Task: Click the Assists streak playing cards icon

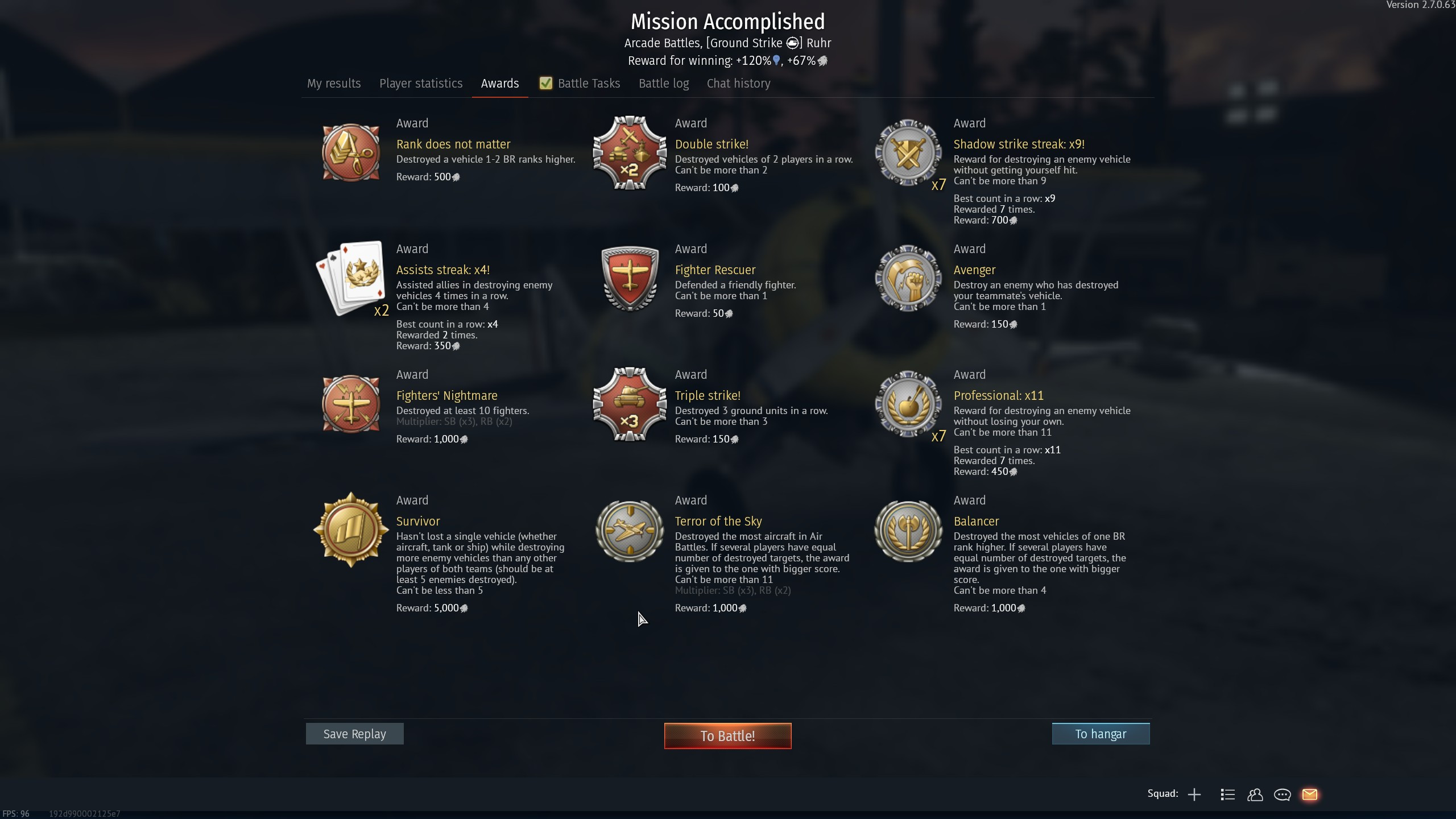Action: click(351, 279)
